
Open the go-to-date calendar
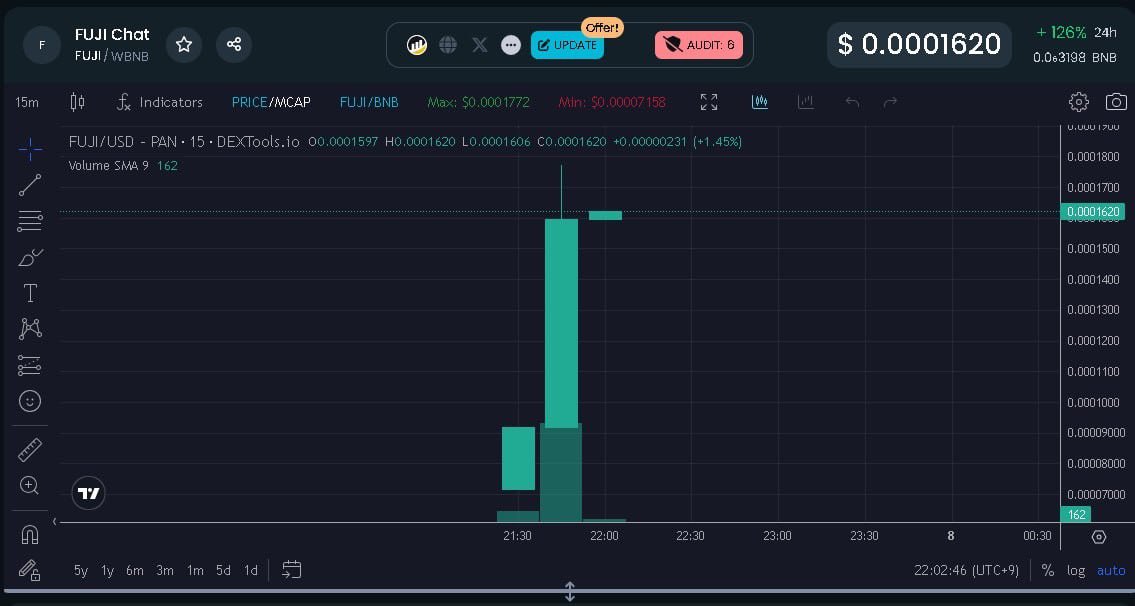coord(292,570)
